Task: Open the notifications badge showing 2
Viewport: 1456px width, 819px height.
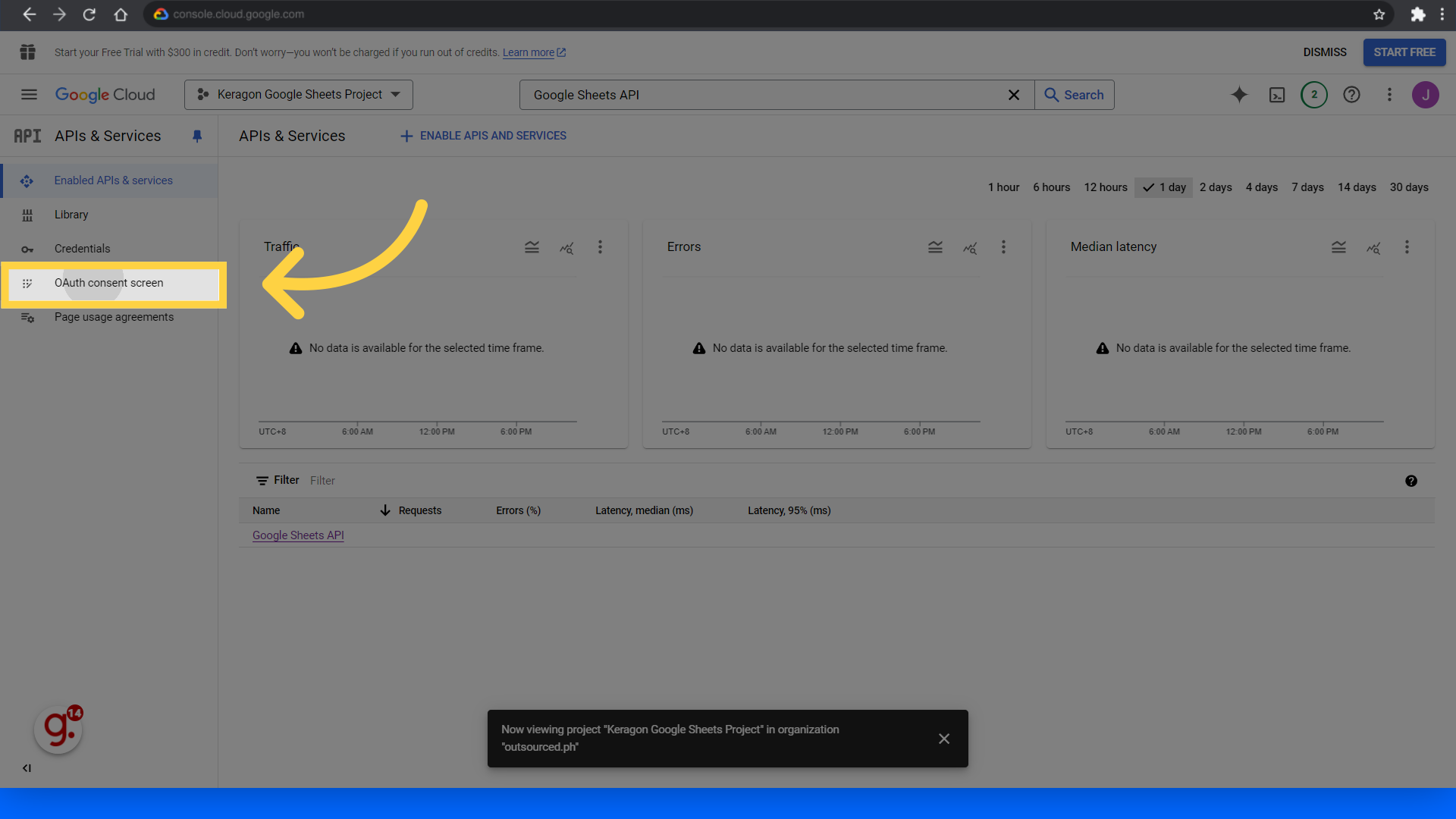Action: [1314, 95]
